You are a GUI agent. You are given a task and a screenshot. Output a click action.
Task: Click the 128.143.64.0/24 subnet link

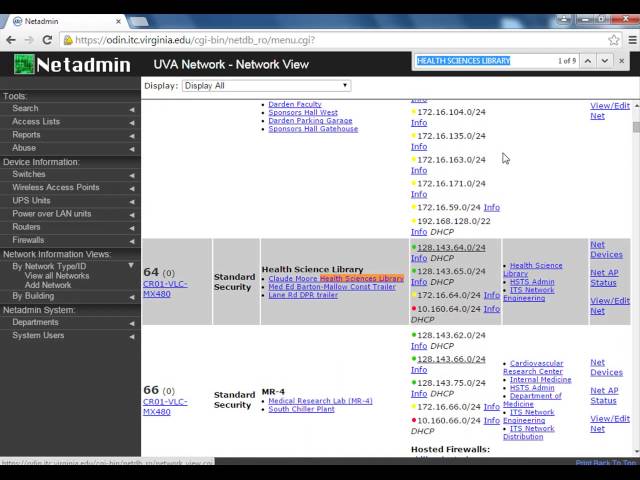coord(451,248)
